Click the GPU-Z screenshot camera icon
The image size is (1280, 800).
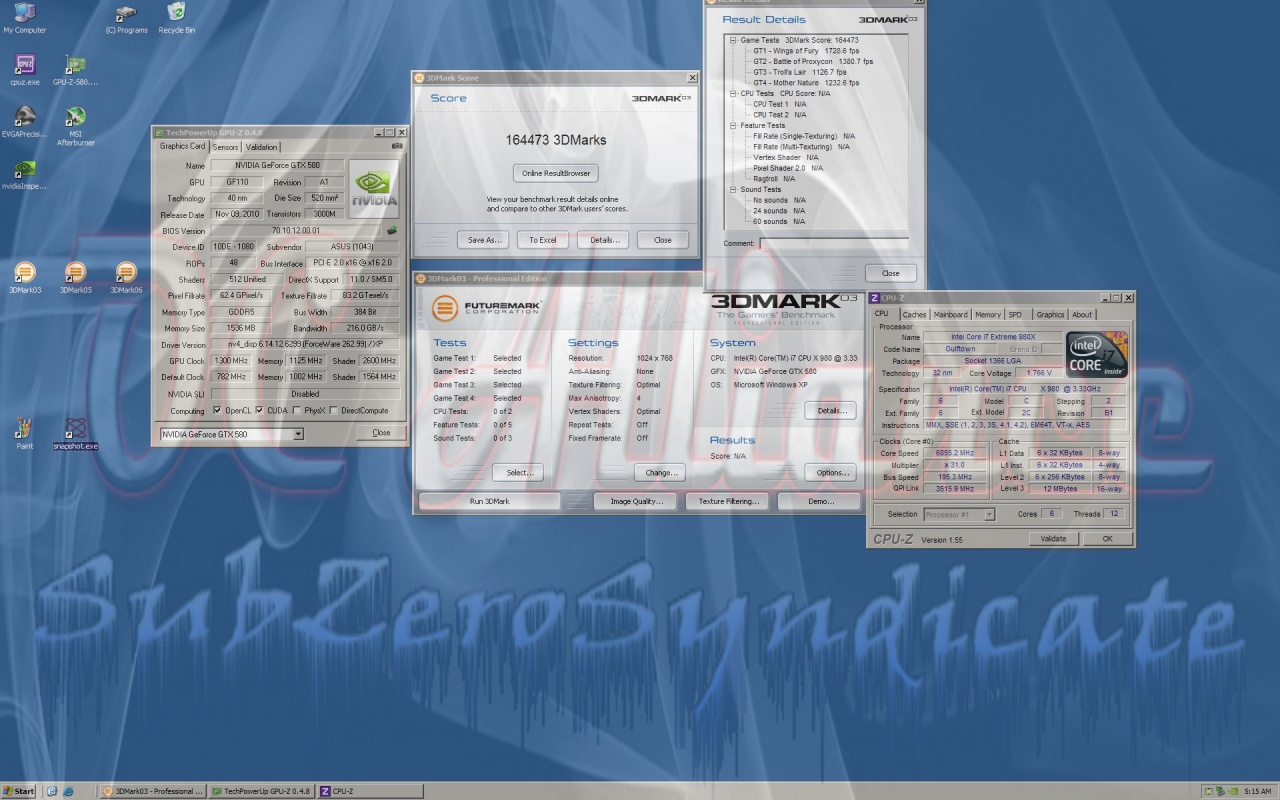pos(397,146)
